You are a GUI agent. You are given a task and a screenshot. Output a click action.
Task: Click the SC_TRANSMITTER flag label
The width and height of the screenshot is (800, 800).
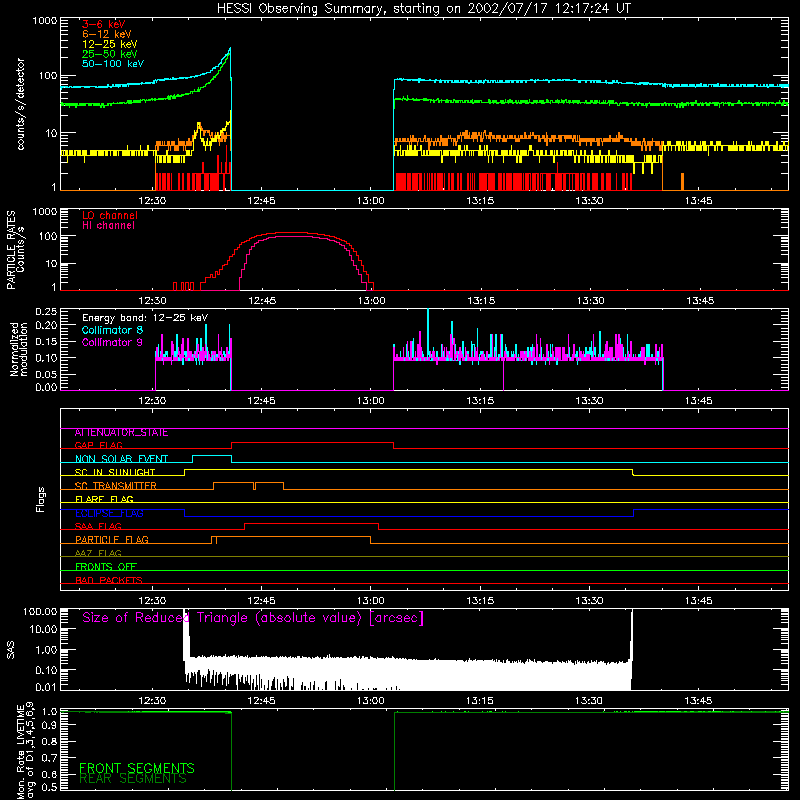point(115,486)
